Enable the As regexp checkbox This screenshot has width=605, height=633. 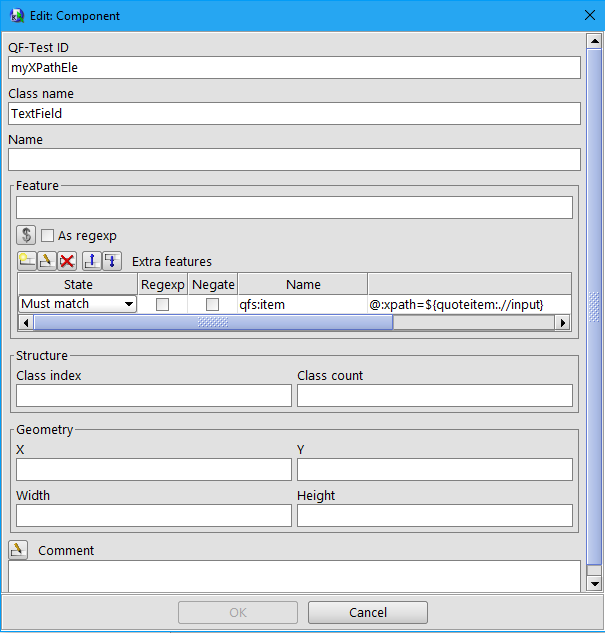[x=47, y=235]
